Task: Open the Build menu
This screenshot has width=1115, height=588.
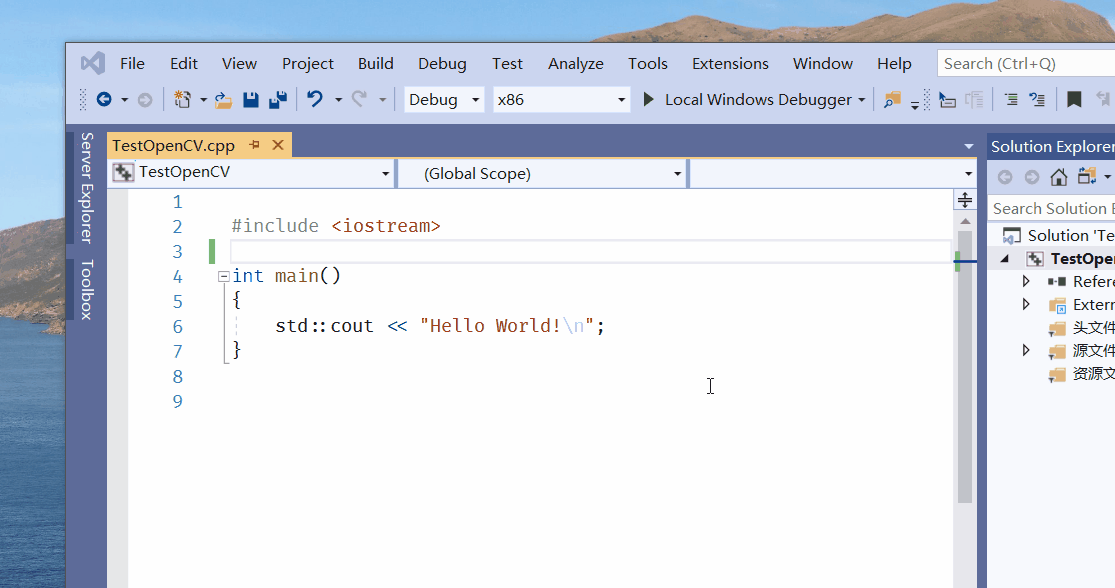Action: [375, 63]
